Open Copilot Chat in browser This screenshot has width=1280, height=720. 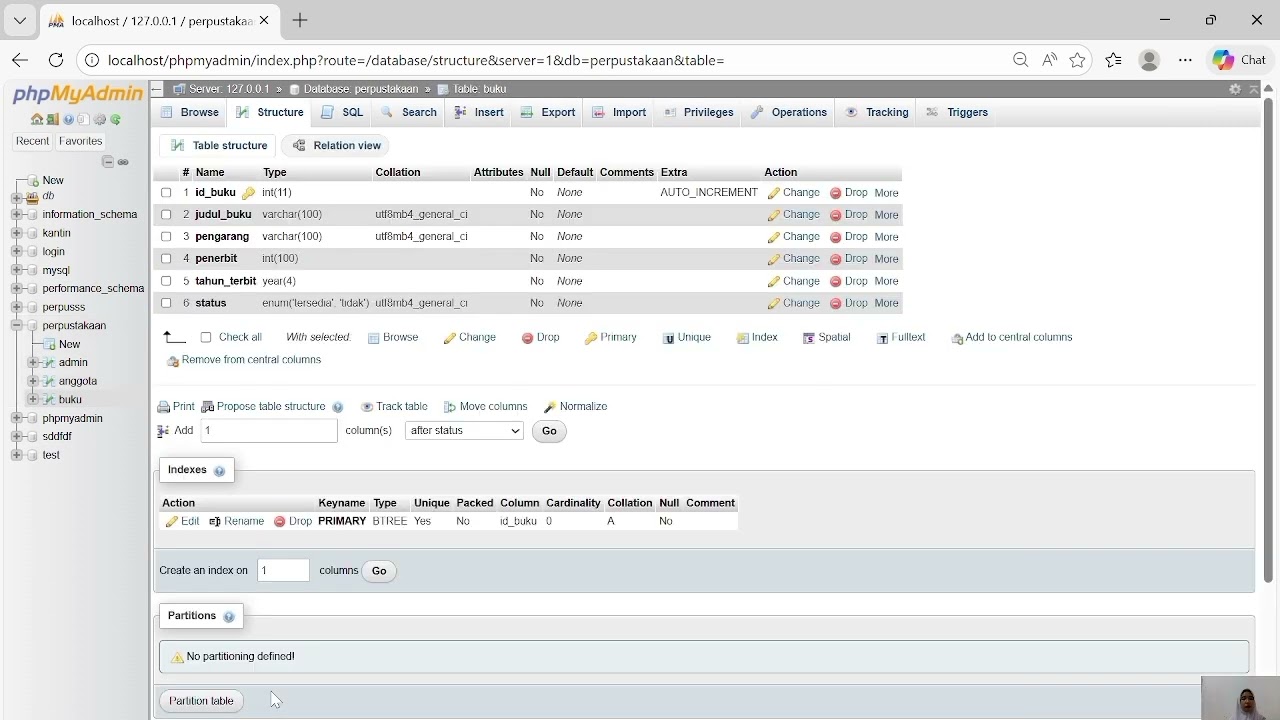click(x=1239, y=60)
